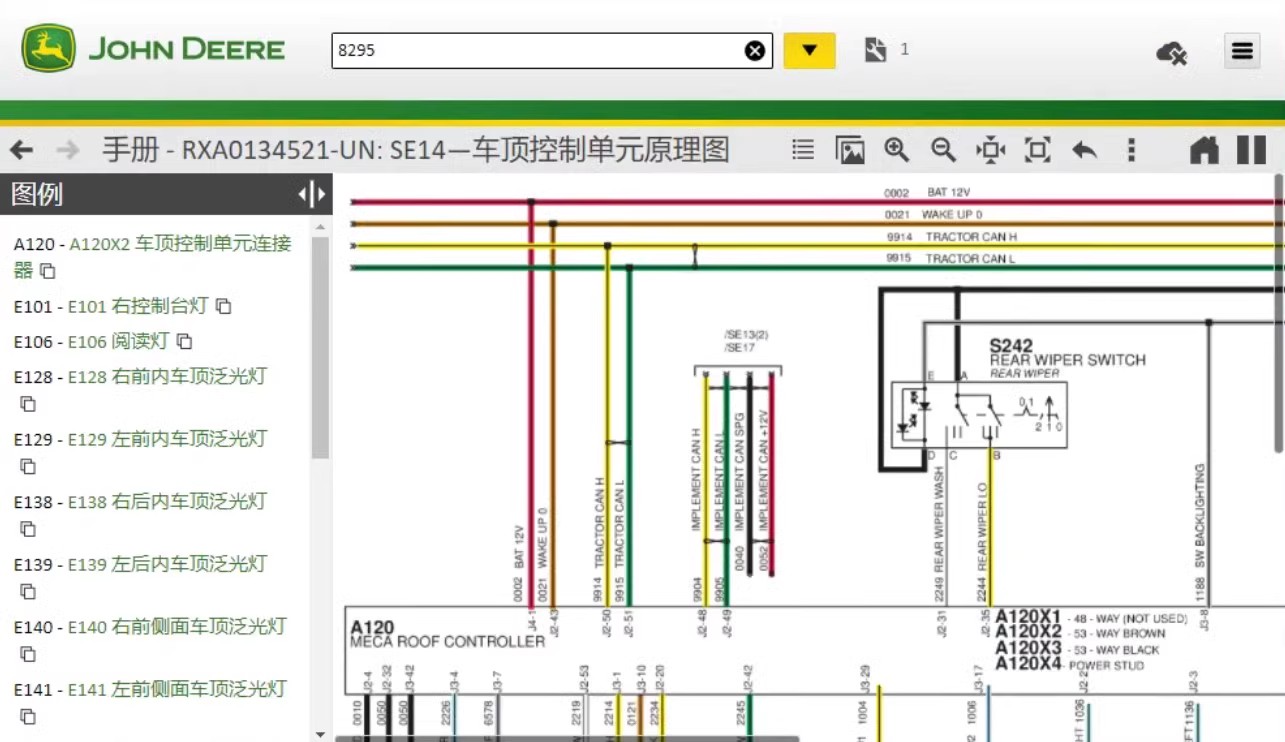Click the A120X2 53-WAY BROWN label

tap(1080, 633)
